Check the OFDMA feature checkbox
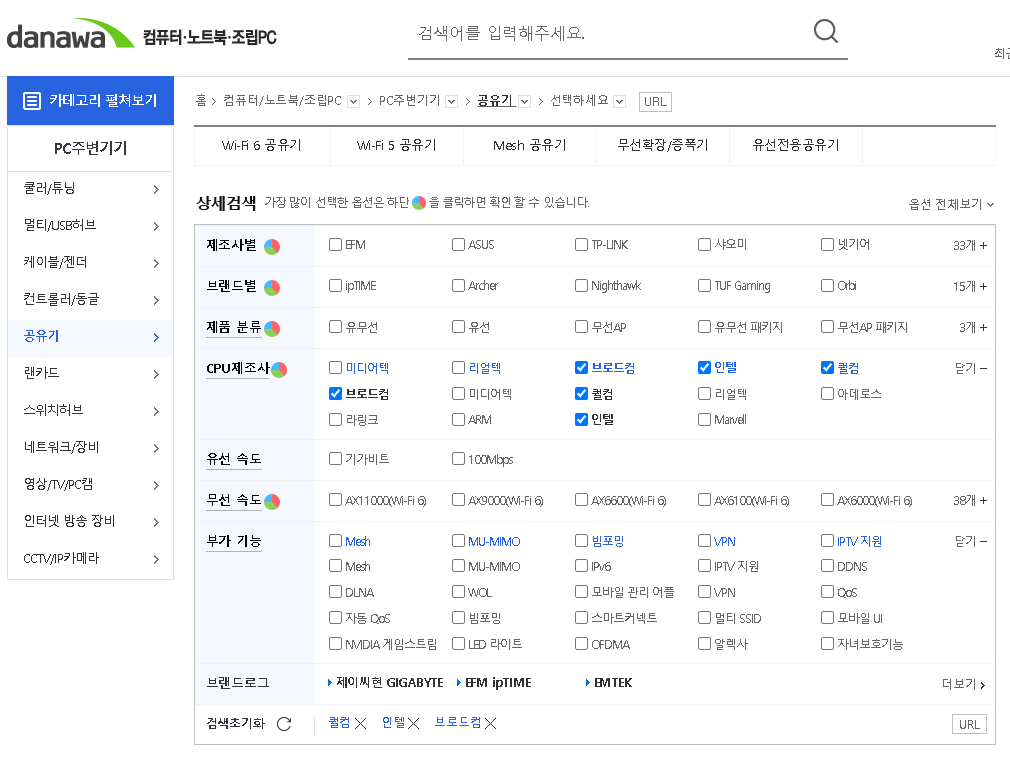This screenshot has width=1010, height=758. pyautogui.click(x=581, y=643)
